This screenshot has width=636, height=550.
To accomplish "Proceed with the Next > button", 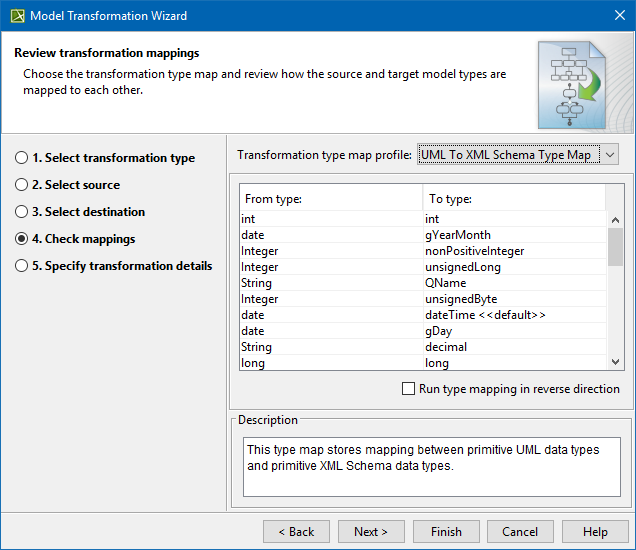I will [371, 532].
